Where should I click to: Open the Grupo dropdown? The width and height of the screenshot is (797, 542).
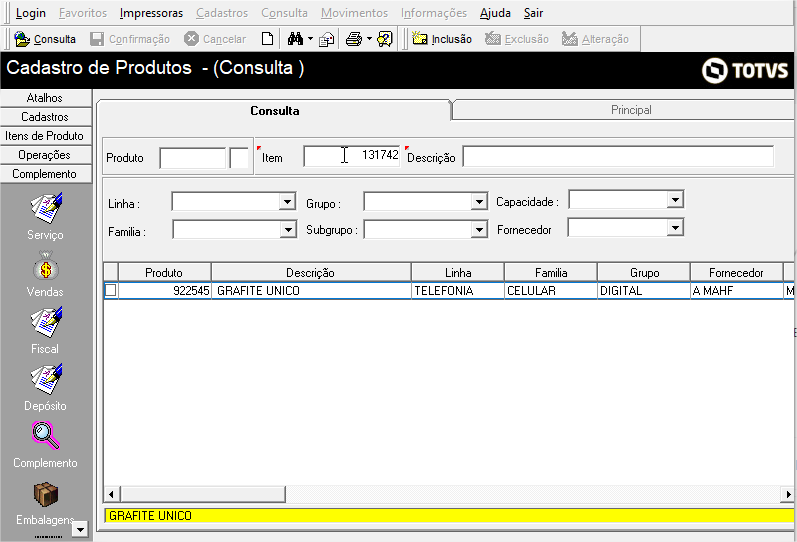coord(479,202)
